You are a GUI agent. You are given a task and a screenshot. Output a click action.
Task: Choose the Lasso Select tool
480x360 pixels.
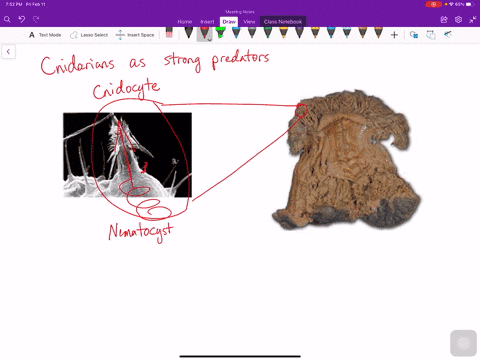(89, 35)
